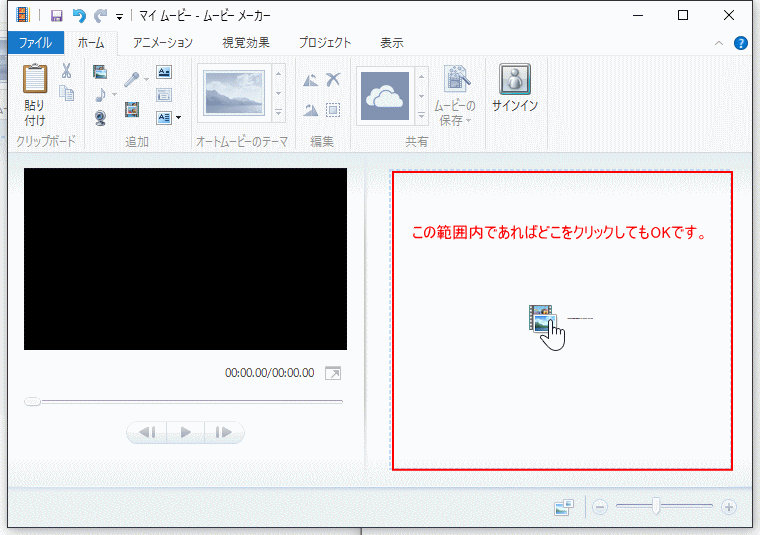This screenshot has height=535, width=760.
Task: Click the Movie Maker app icon in title bar
Action: point(23,15)
